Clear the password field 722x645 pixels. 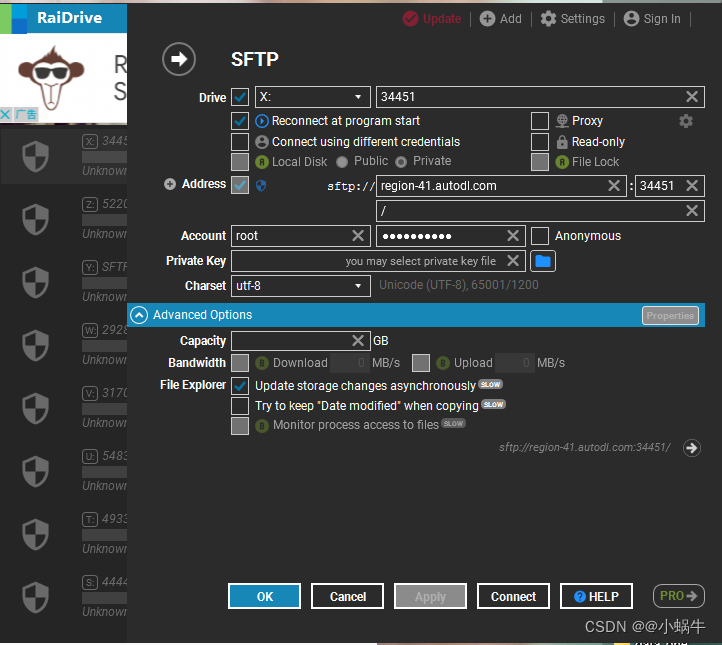click(513, 236)
